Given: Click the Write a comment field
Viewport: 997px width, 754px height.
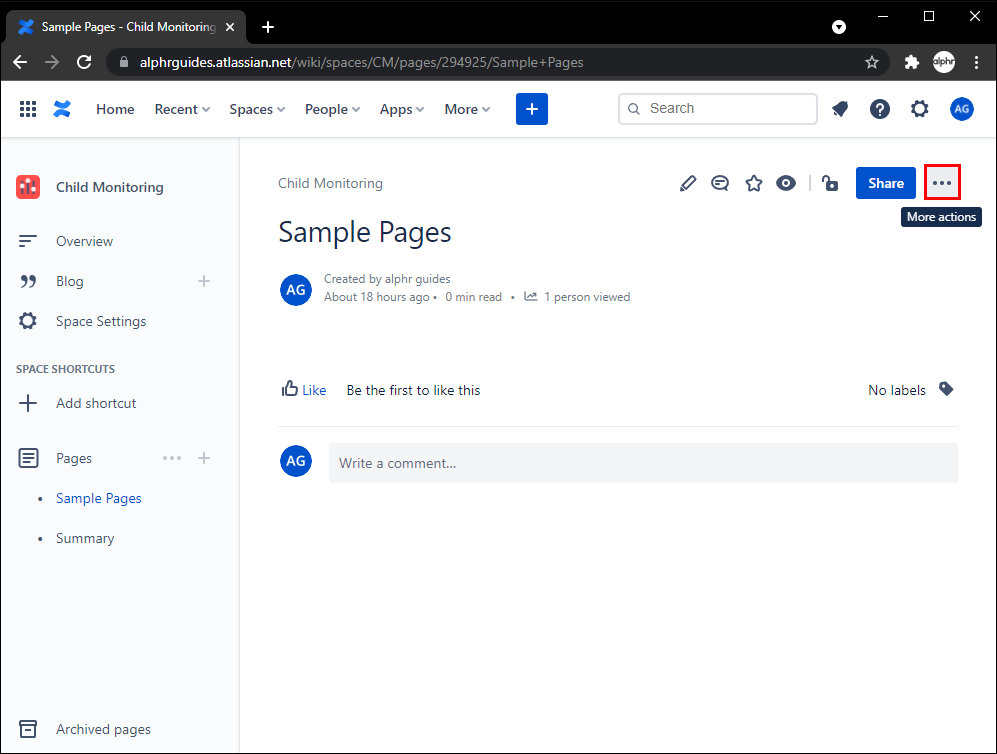Looking at the screenshot, I should (x=643, y=463).
